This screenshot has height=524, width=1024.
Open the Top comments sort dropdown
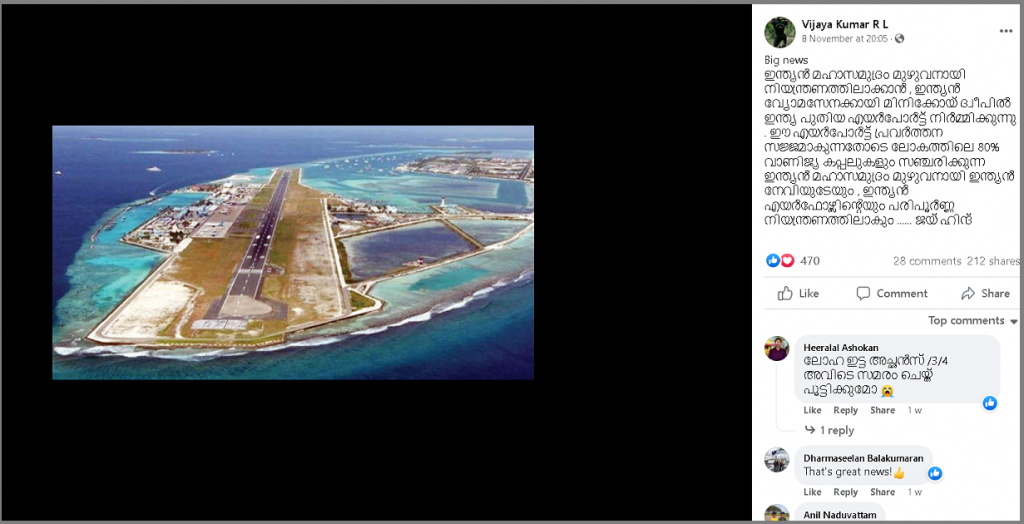(972, 321)
